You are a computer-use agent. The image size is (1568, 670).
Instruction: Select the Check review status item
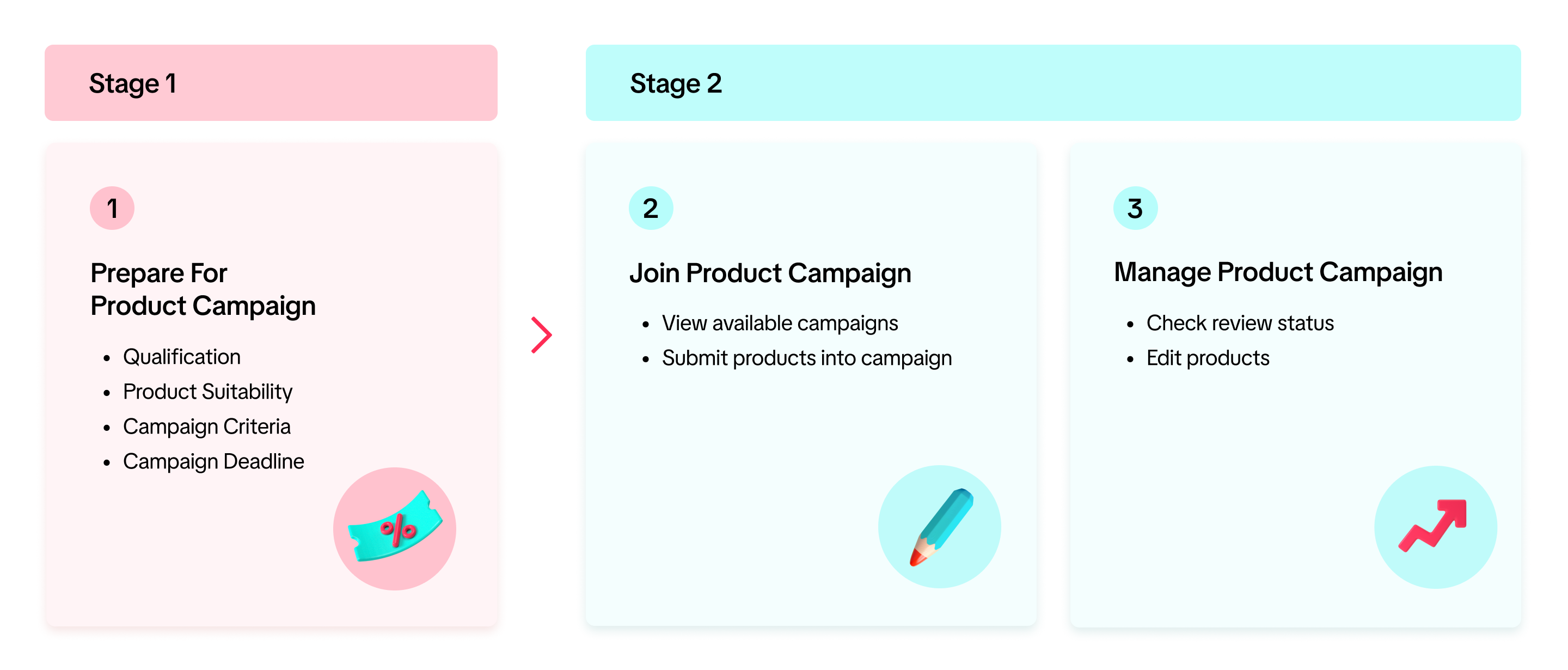(x=1240, y=323)
